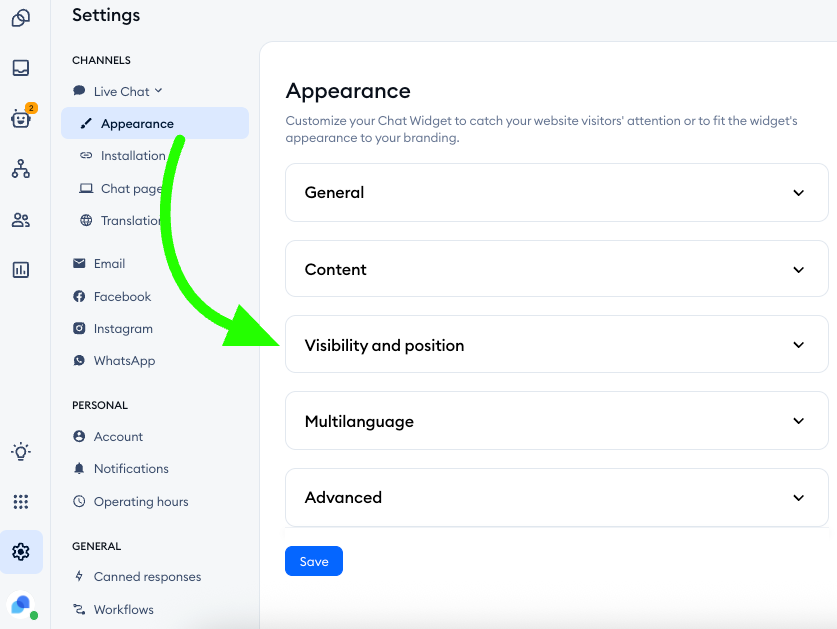Viewport: 837px width, 629px height.
Task: Click the lightbulb tips icon
Action: tap(21, 452)
